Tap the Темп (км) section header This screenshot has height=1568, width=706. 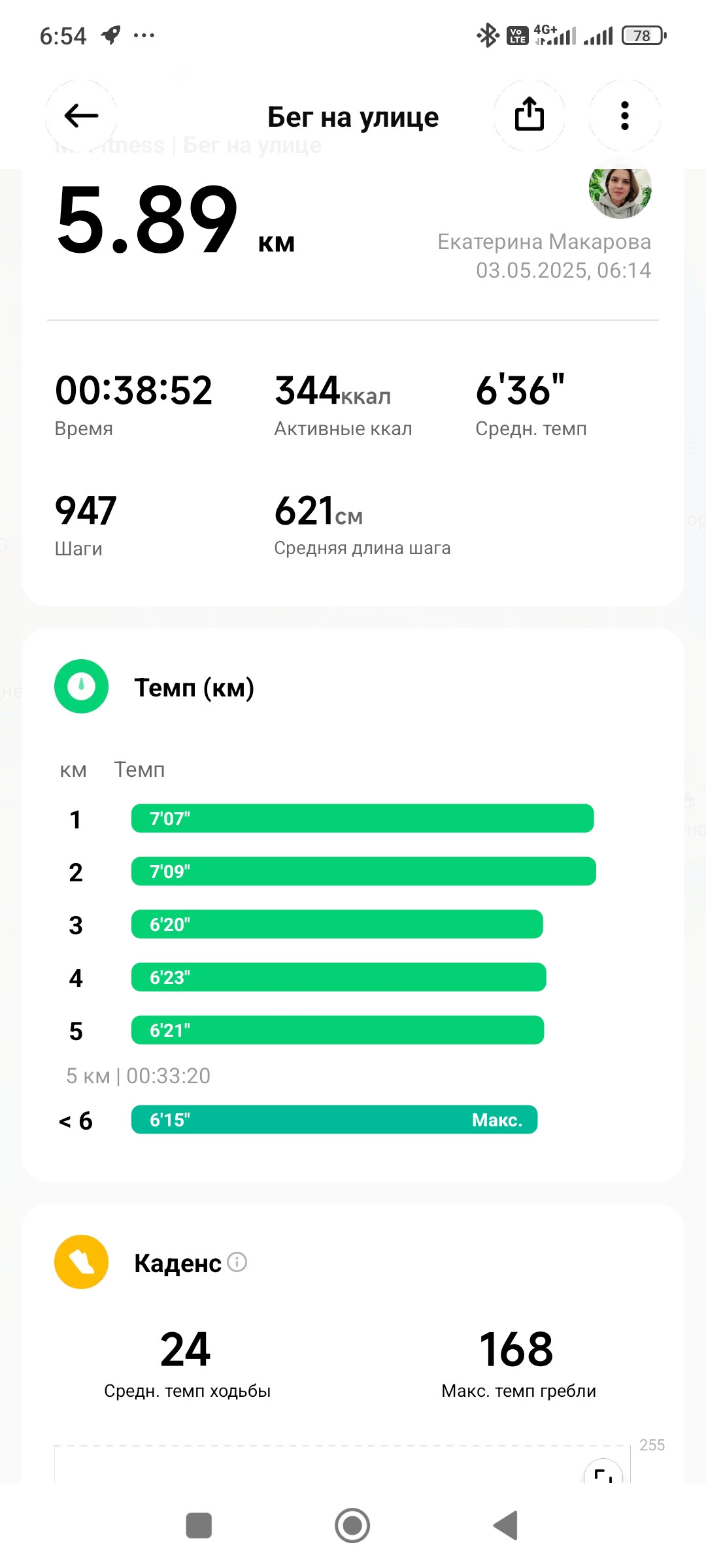[194, 687]
